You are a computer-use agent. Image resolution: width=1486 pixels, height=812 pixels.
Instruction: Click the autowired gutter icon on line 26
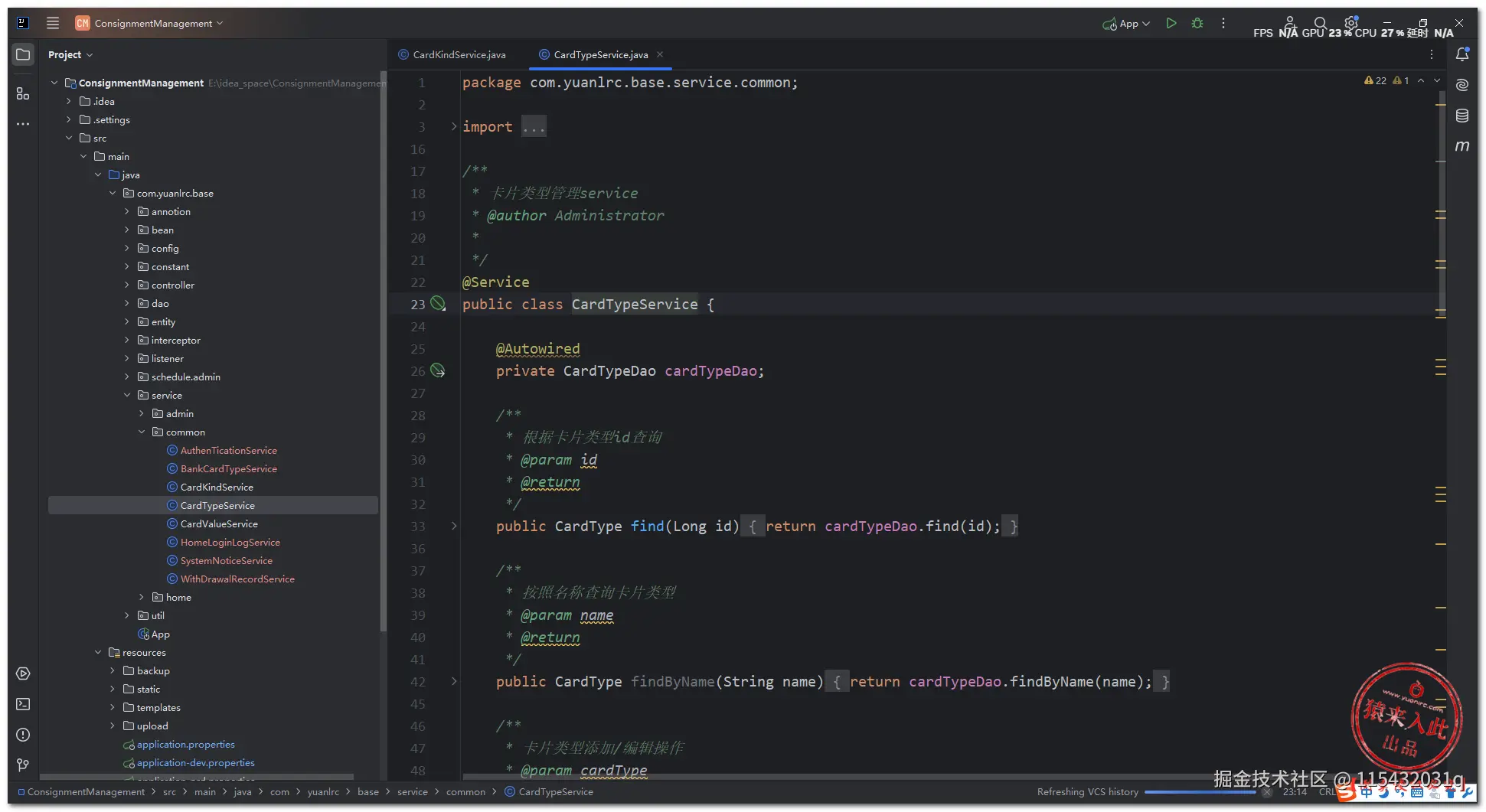[438, 370]
